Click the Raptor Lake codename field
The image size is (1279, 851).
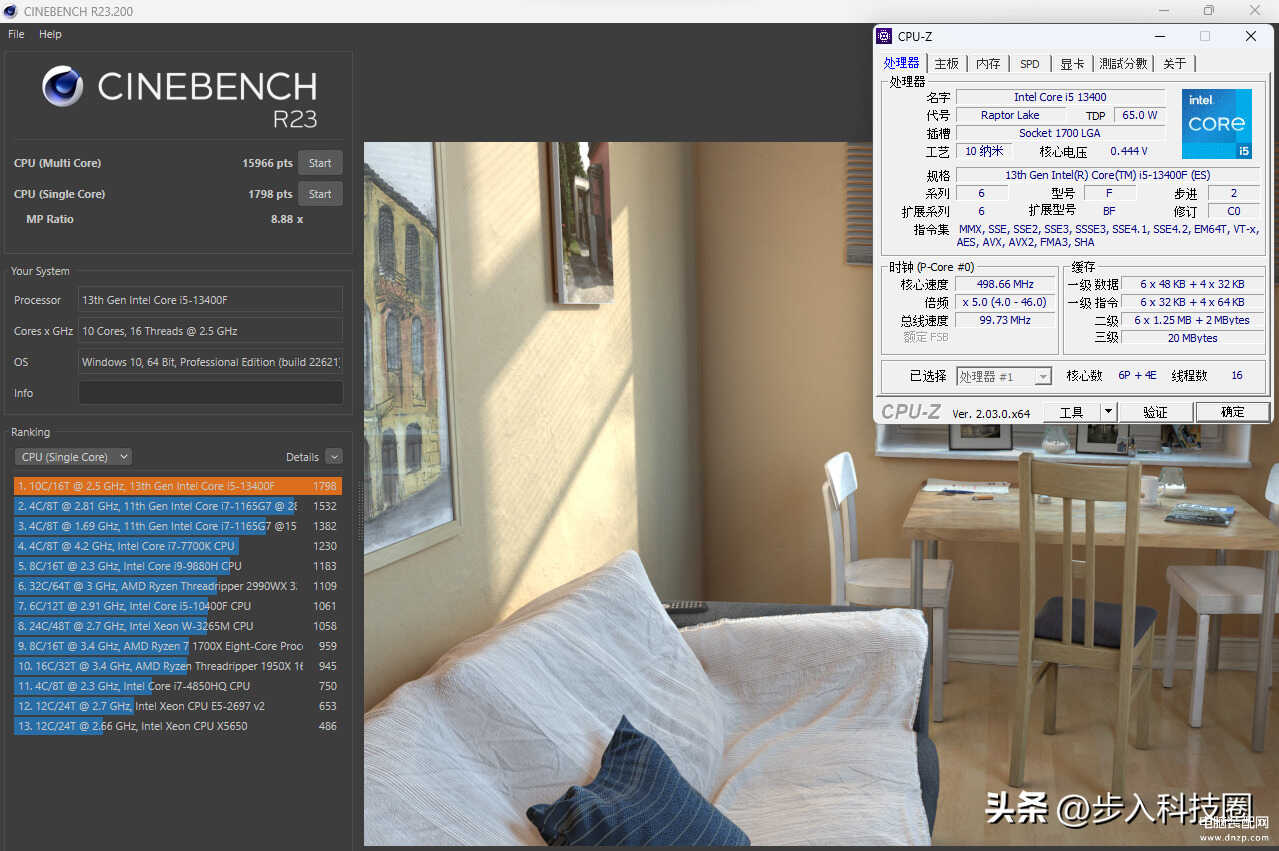[x=1010, y=115]
